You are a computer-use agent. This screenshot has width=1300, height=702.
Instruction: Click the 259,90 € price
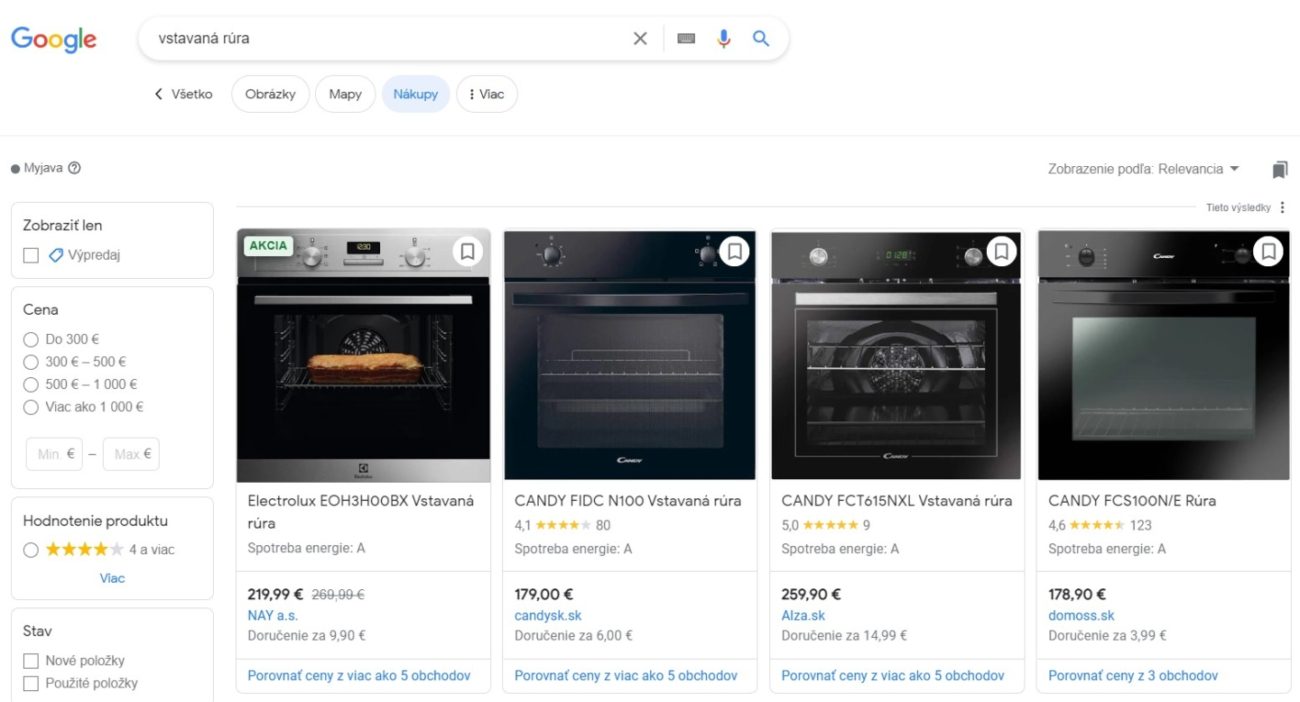(x=811, y=594)
